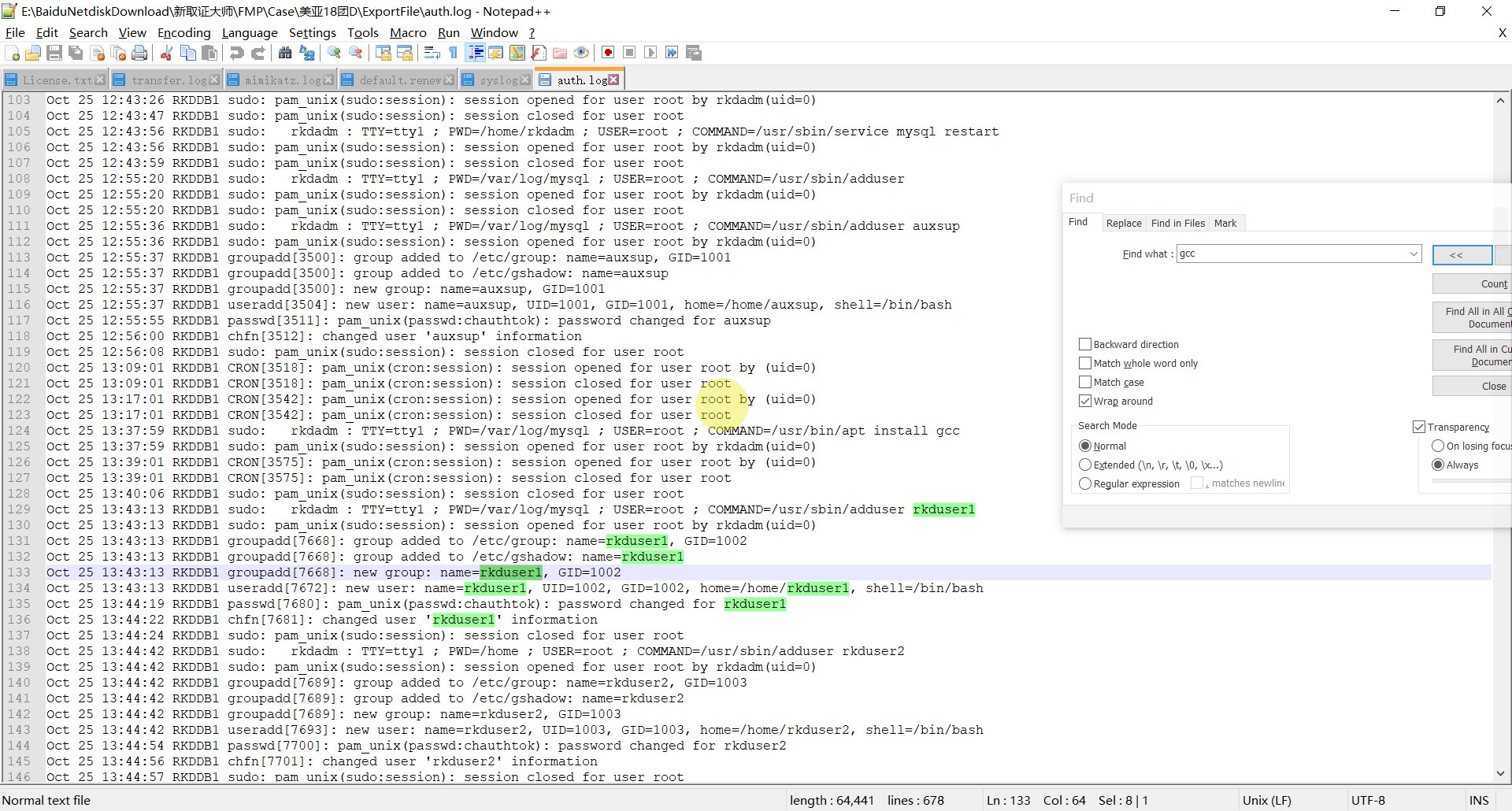
Task: Click the Copy toolbar icon
Action: 188,53
